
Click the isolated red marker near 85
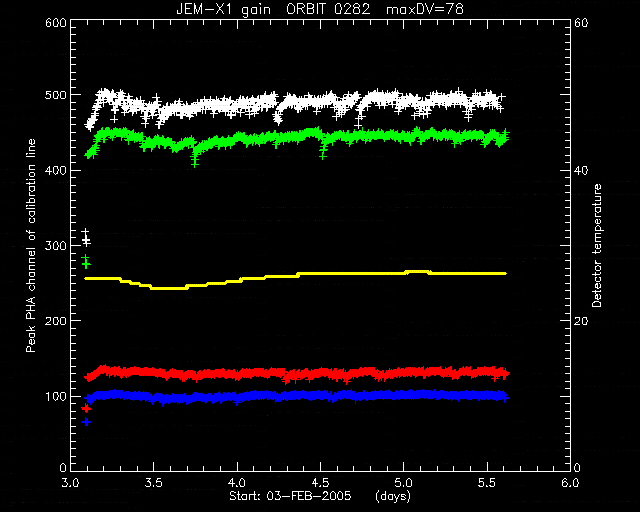click(x=86, y=408)
